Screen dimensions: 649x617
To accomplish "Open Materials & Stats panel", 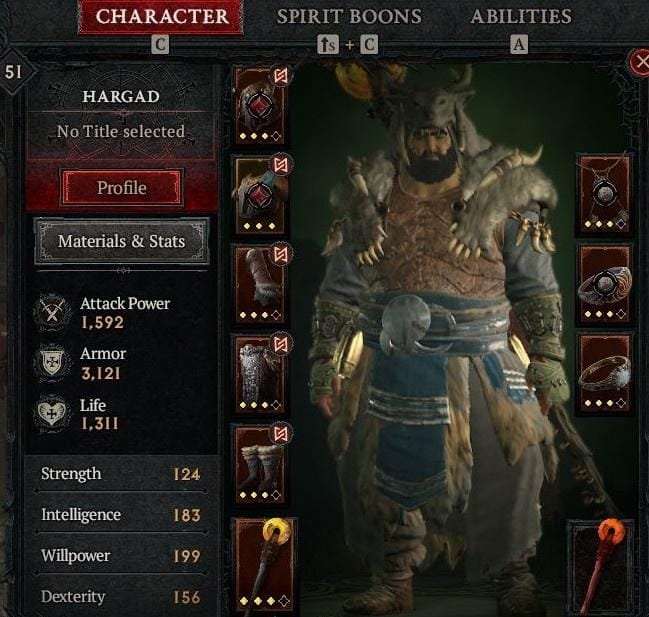I will click(122, 241).
